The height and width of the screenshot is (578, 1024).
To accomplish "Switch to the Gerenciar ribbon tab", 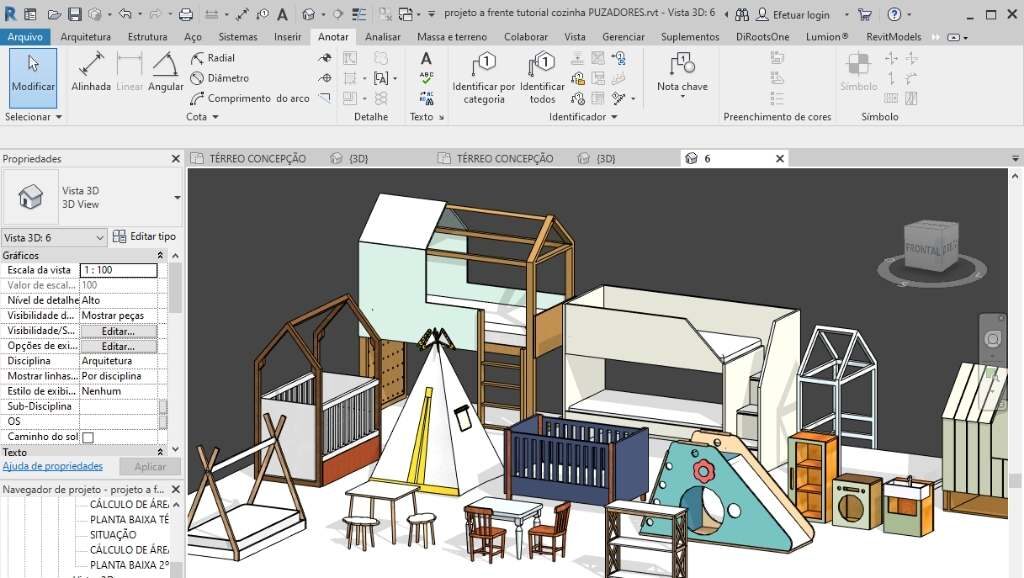I will [623, 37].
